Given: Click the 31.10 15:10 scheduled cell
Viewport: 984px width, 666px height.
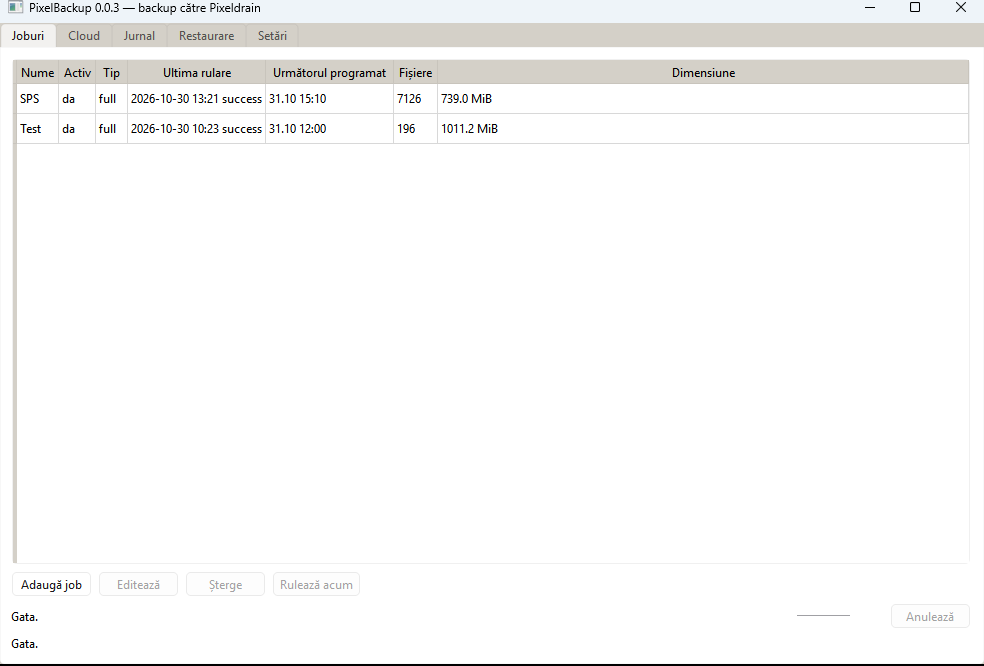Looking at the screenshot, I should click(x=329, y=99).
